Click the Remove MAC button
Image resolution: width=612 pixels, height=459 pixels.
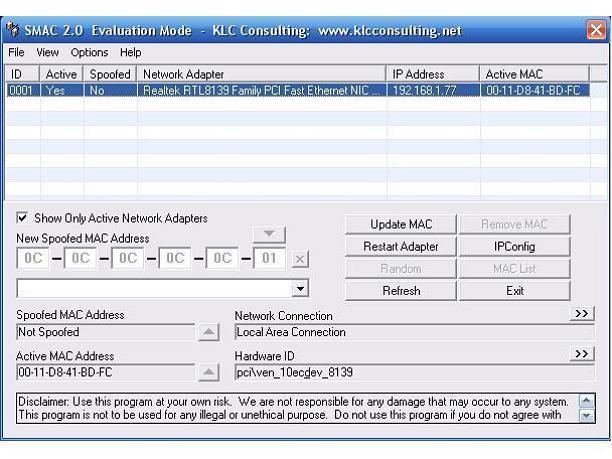click(514, 224)
